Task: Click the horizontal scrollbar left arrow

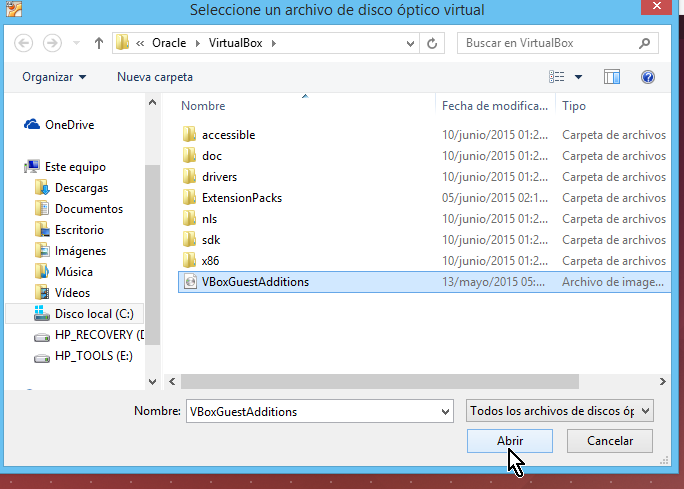Action: [172, 382]
